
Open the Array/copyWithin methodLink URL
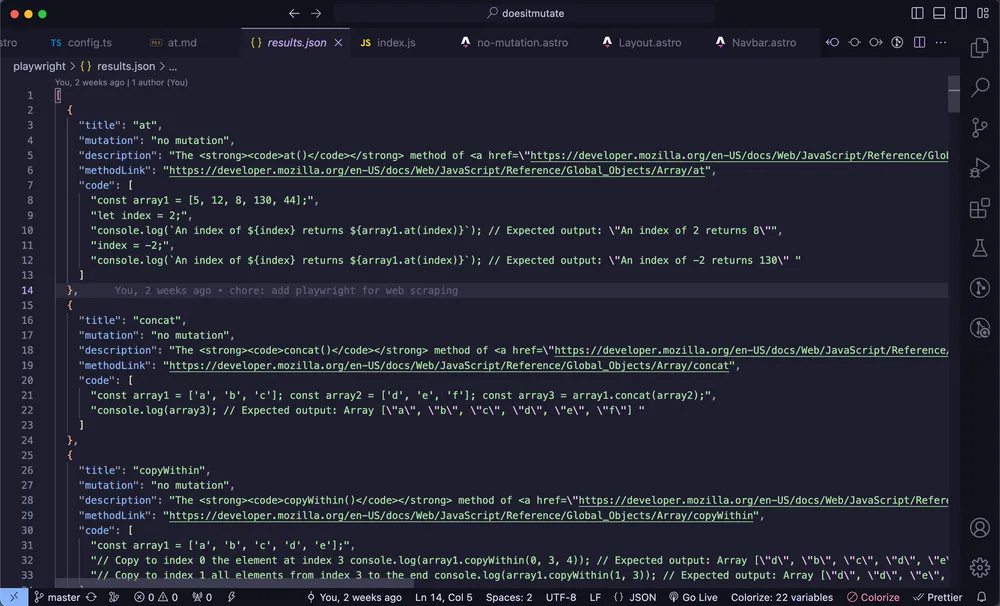coord(461,515)
